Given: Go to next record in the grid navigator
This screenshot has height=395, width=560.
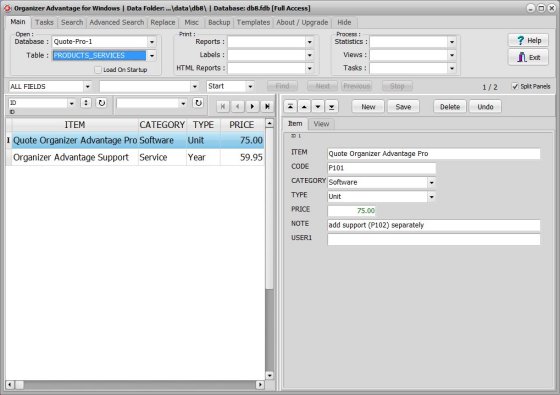Looking at the screenshot, I should tap(252, 106).
